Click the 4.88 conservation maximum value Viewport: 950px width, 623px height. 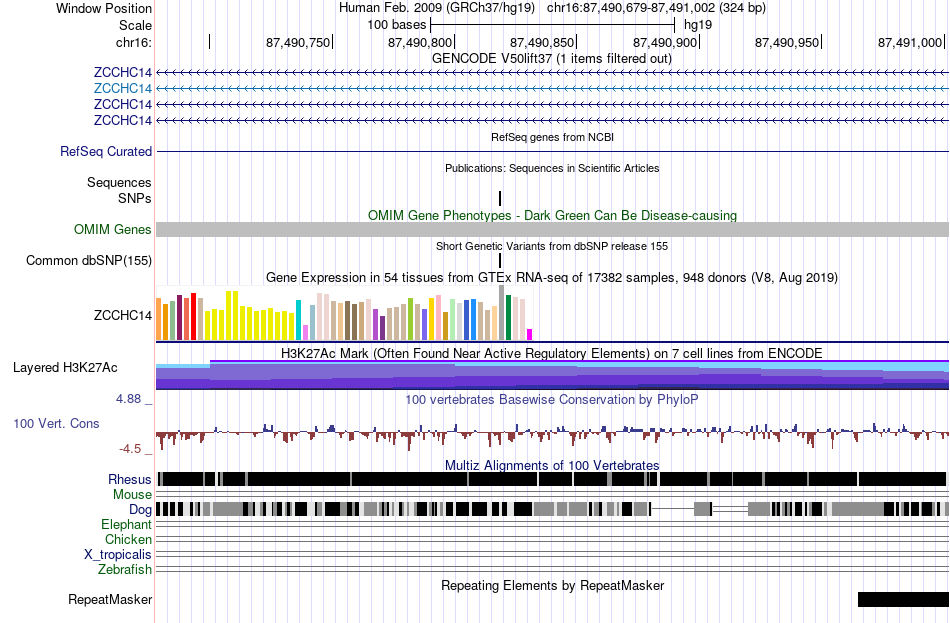click(x=128, y=399)
